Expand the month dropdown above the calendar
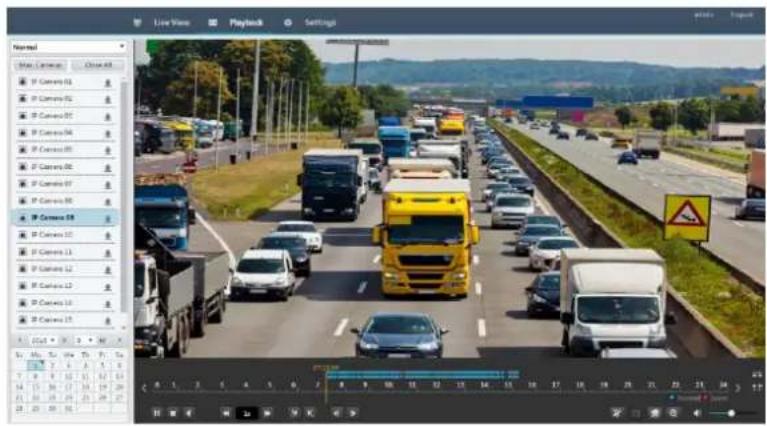The image size is (767, 426). tap(84, 340)
